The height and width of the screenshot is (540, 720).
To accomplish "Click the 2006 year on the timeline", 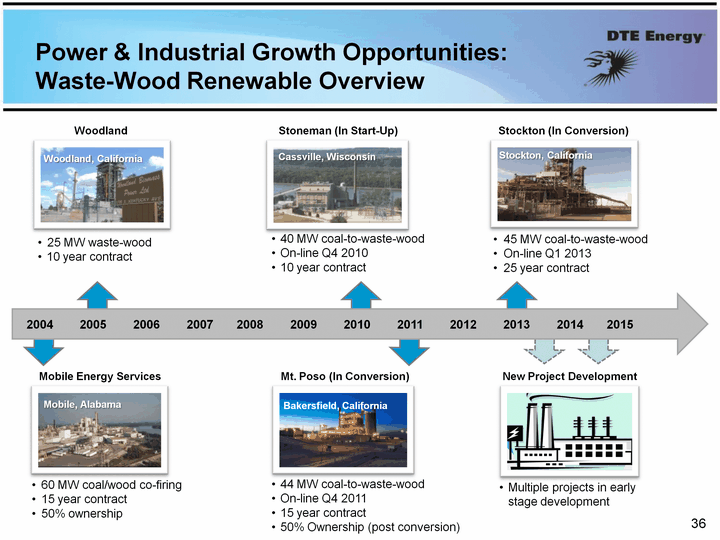I will click(146, 325).
